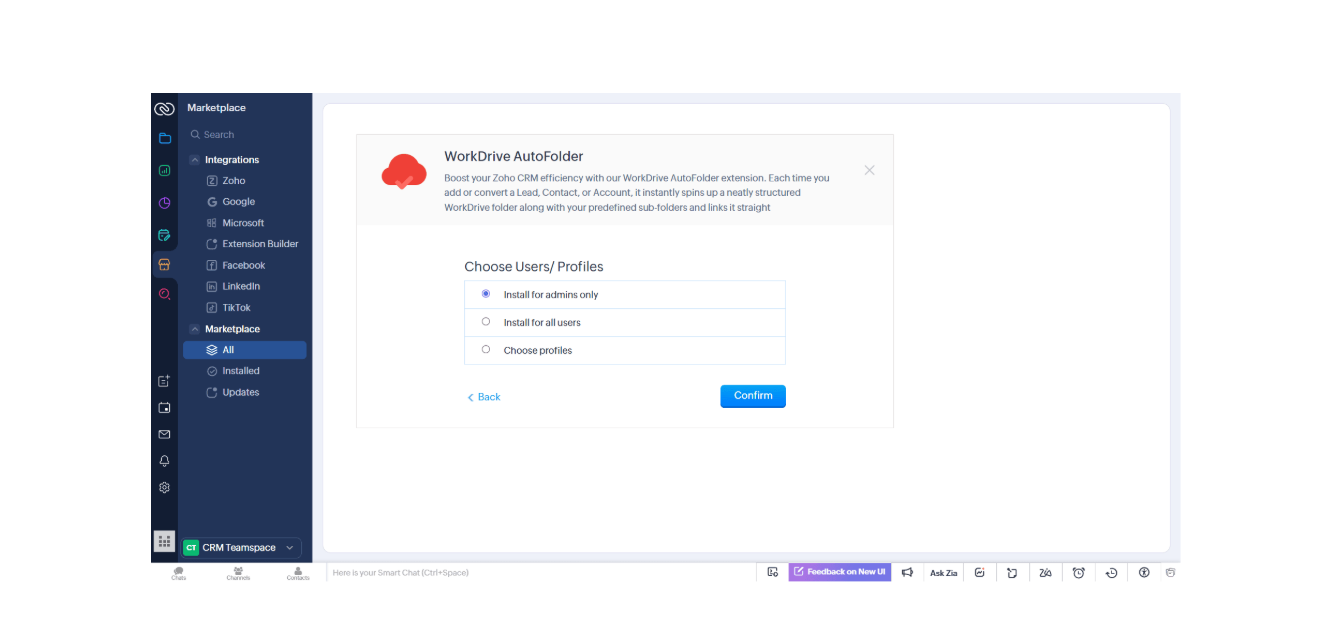1319x636 pixels.
Task: Click the chart sparkle icon next to Ask Zia
Action: pos(980,572)
